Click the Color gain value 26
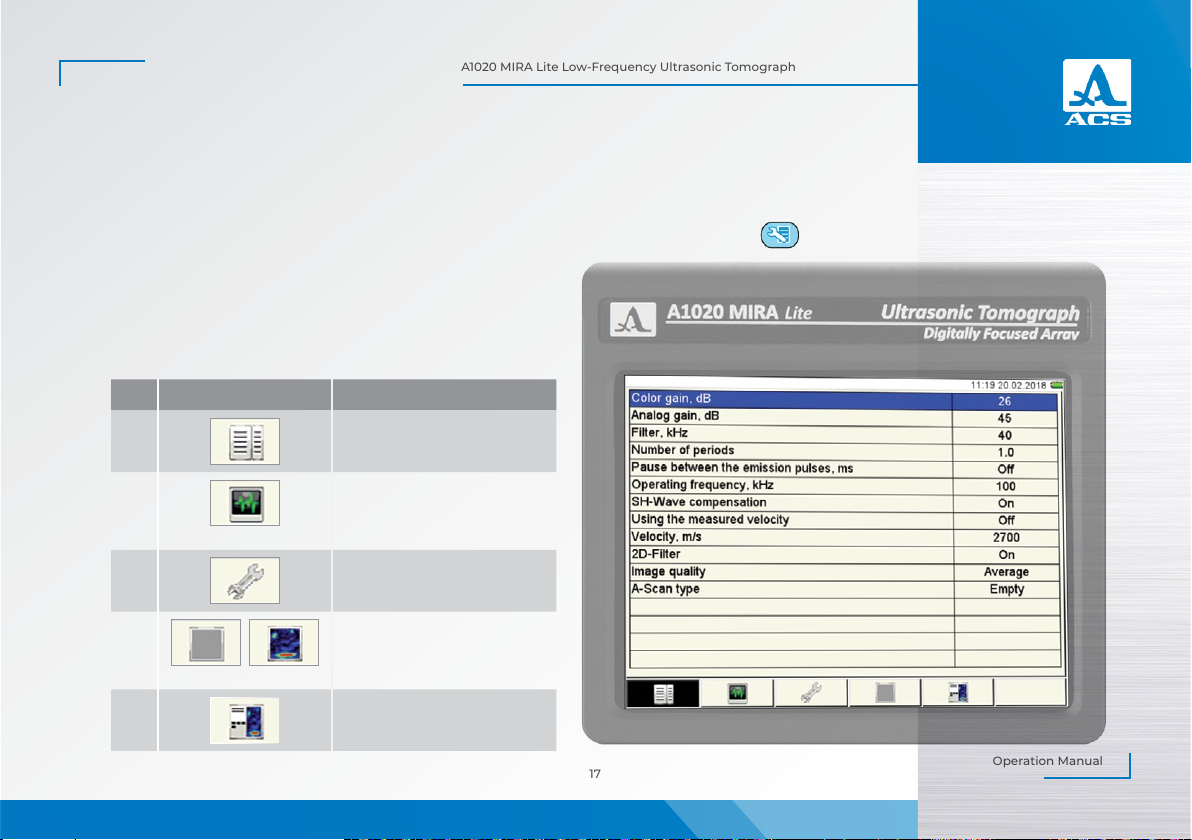This screenshot has width=1192, height=840. click(x=1005, y=401)
